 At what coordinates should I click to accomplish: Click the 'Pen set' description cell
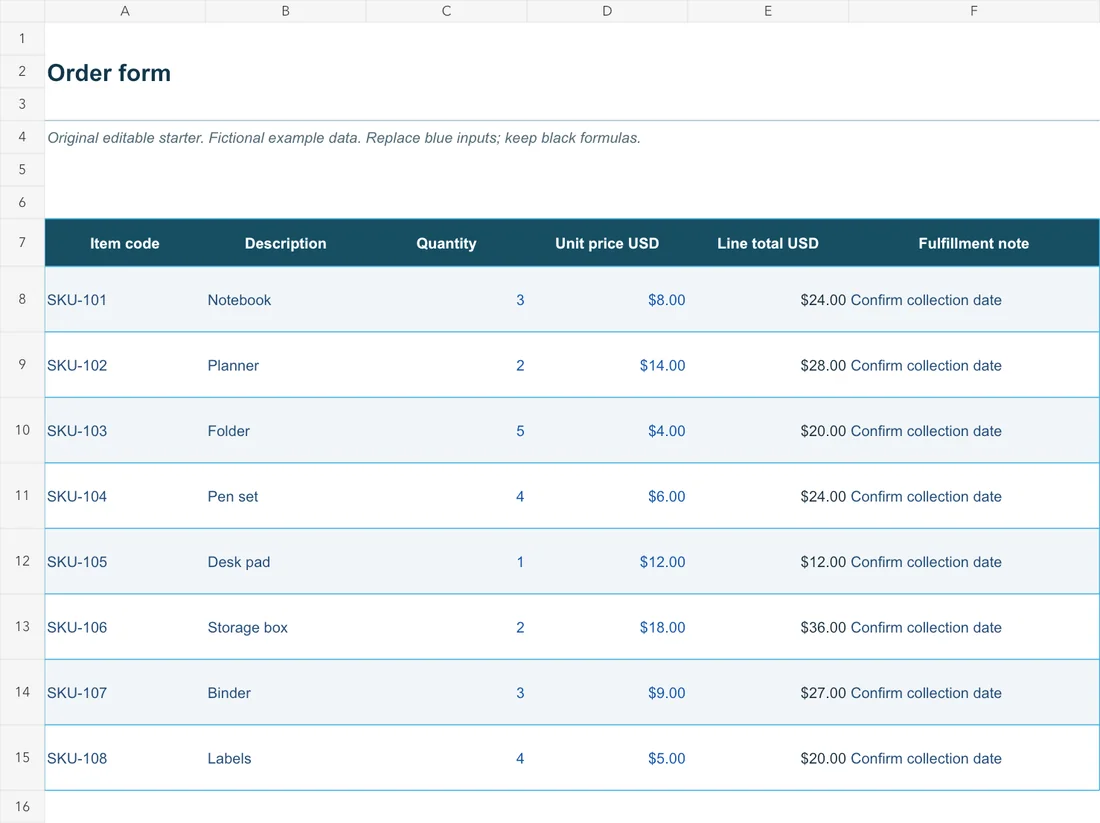[x=286, y=496]
